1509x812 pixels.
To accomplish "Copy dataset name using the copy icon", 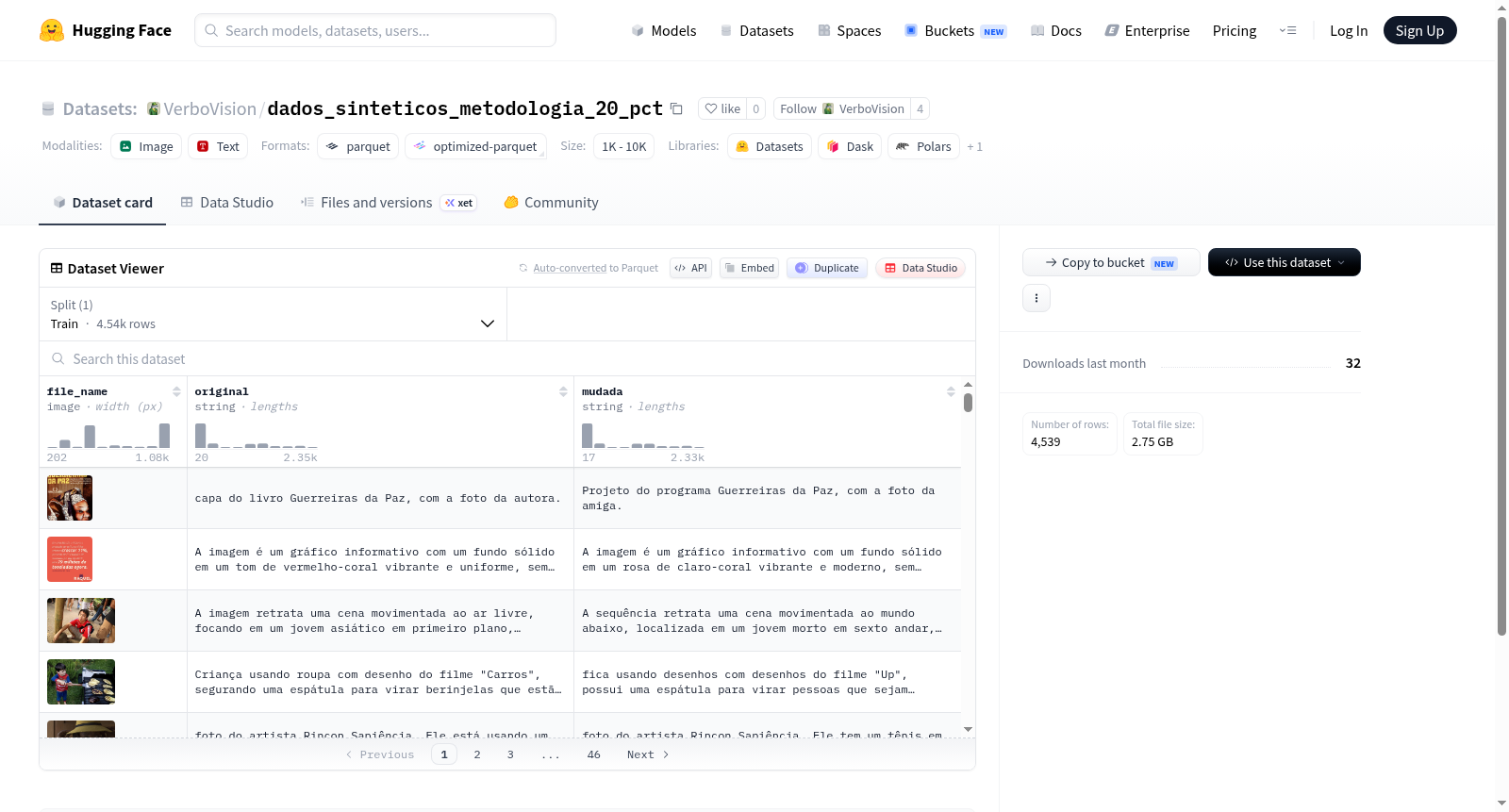I will 676,108.
